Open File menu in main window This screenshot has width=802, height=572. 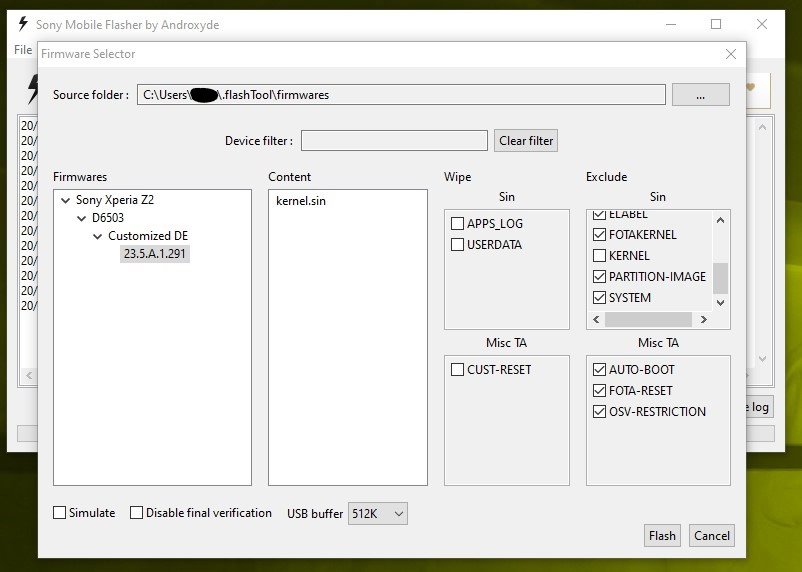click(x=23, y=50)
